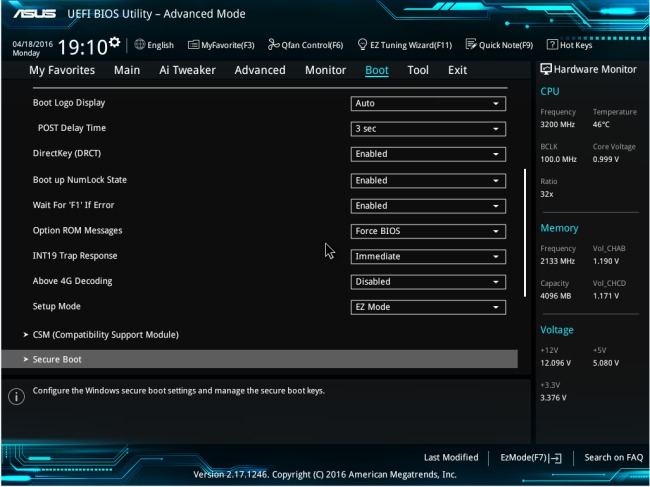This screenshot has height=487, width=650.
Task: Click English language label
Action: pos(160,45)
